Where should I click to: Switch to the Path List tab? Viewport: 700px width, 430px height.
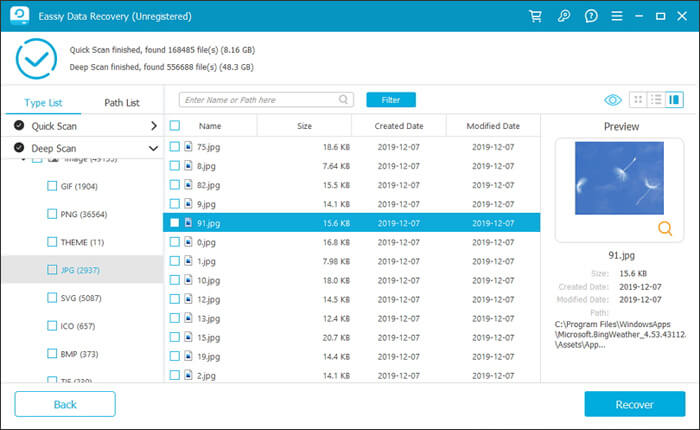pyautogui.click(x=122, y=103)
